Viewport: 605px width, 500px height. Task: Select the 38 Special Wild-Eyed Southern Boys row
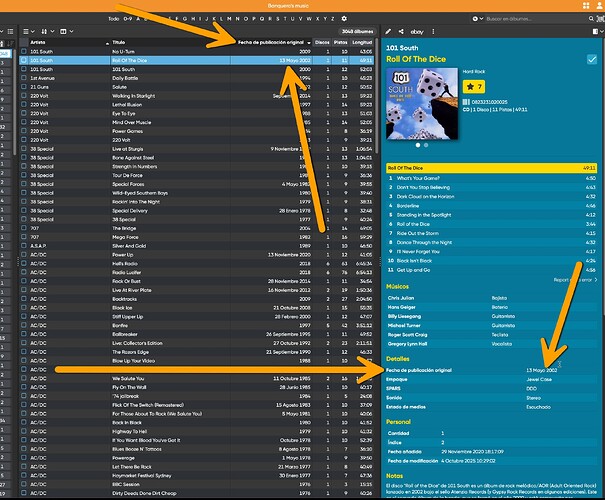point(196,193)
